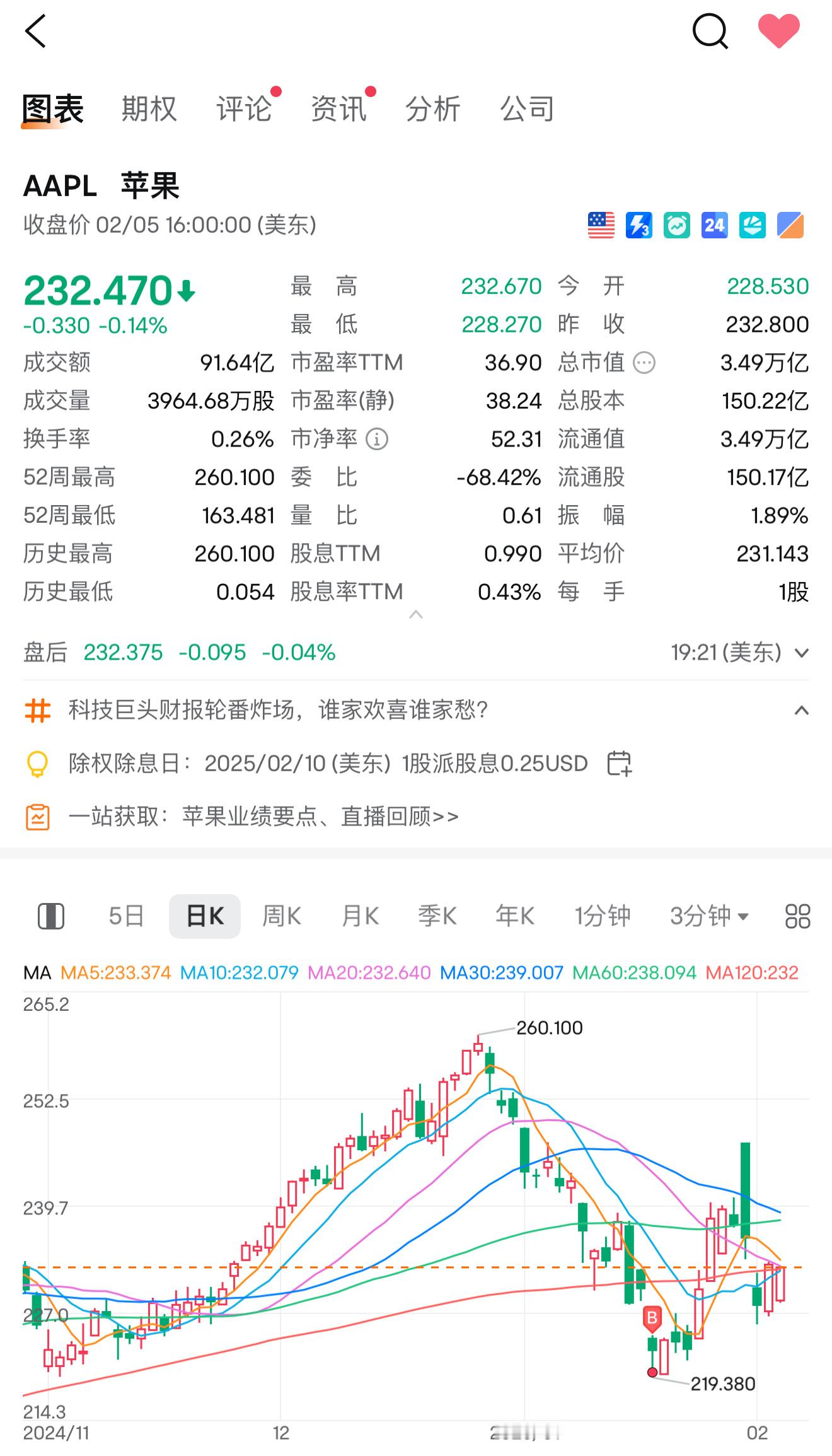Open the 公司 tab
This screenshot has width=832, height=1456.
click(528, 108)
